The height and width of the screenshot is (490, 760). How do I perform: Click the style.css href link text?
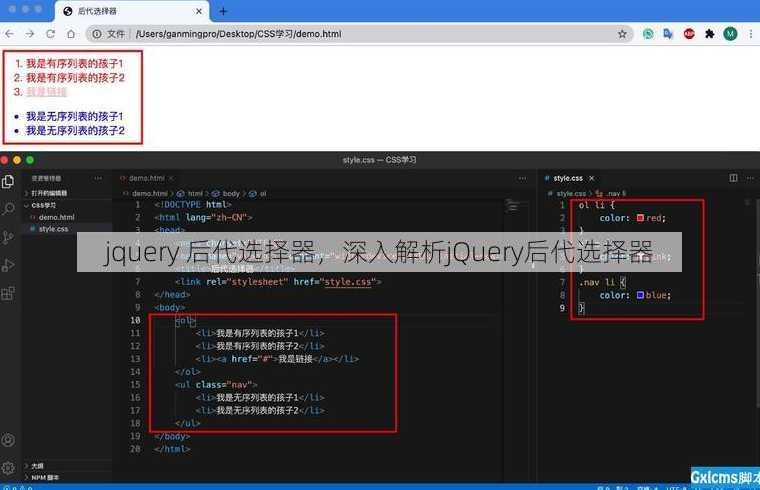[347, 282]
